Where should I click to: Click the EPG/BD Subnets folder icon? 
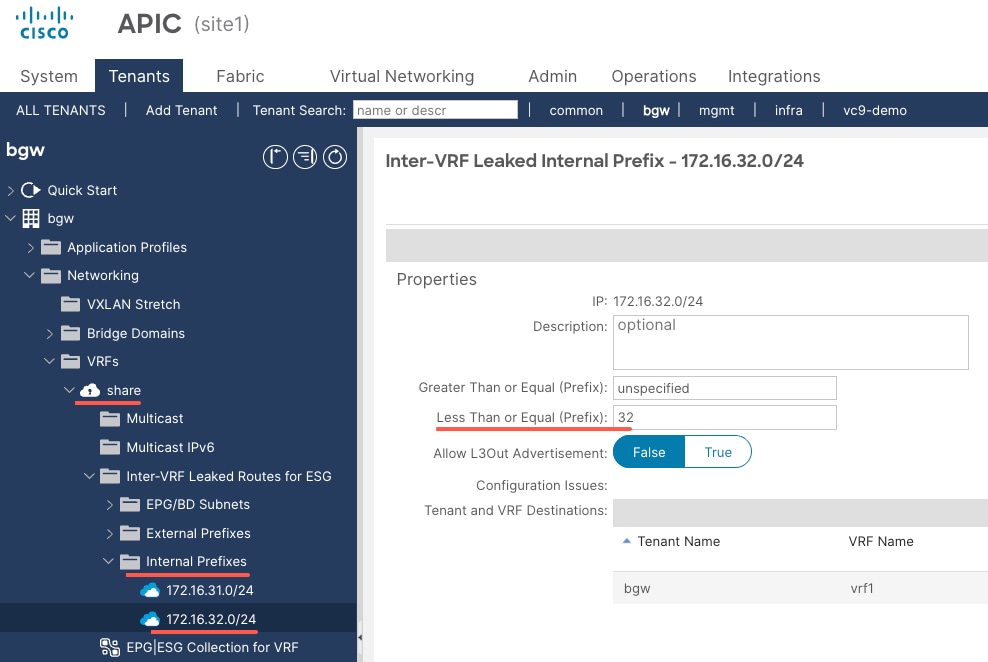[130, 505]
